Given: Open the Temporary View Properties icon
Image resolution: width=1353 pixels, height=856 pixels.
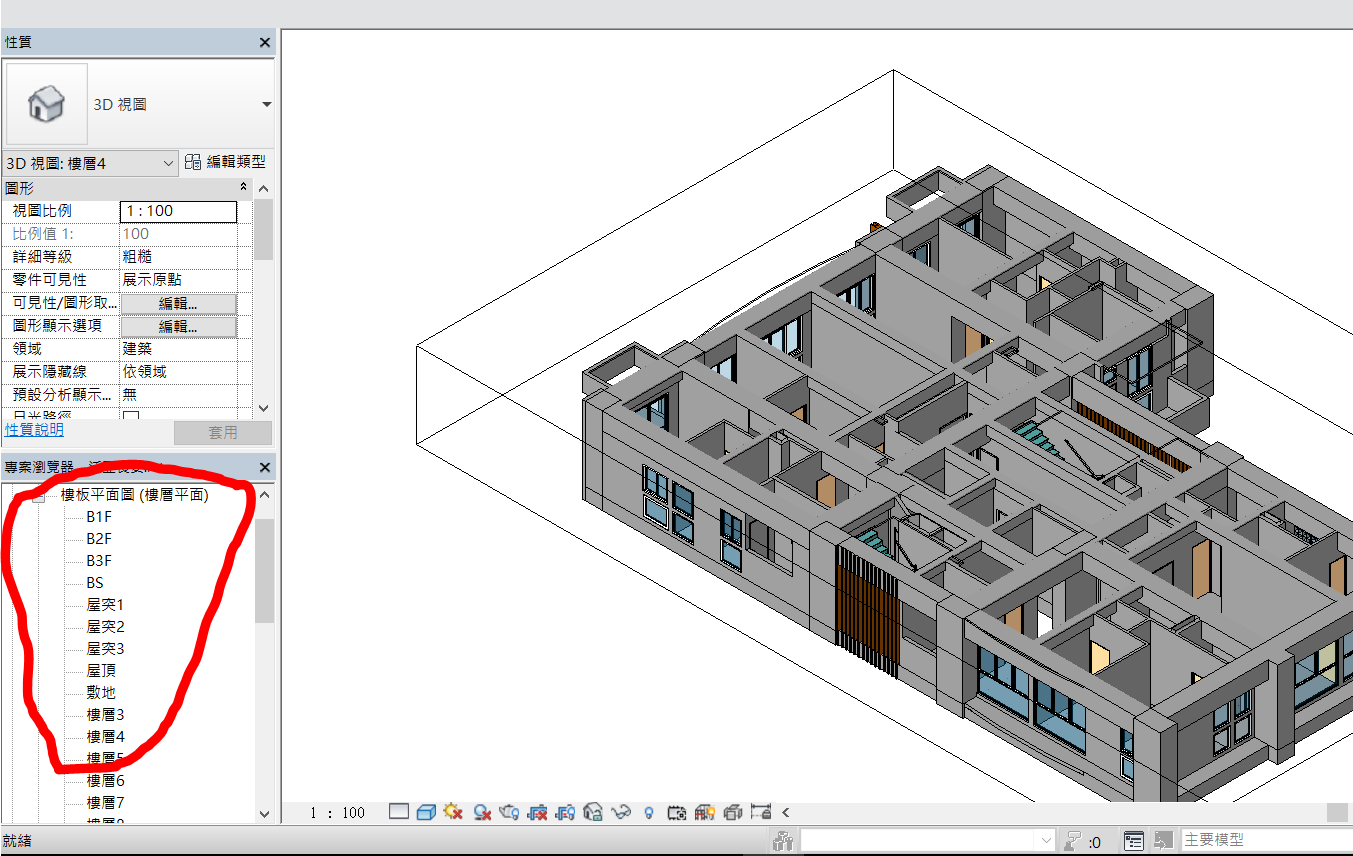Looking at the screenshot, I should click(x=677, y=812).
